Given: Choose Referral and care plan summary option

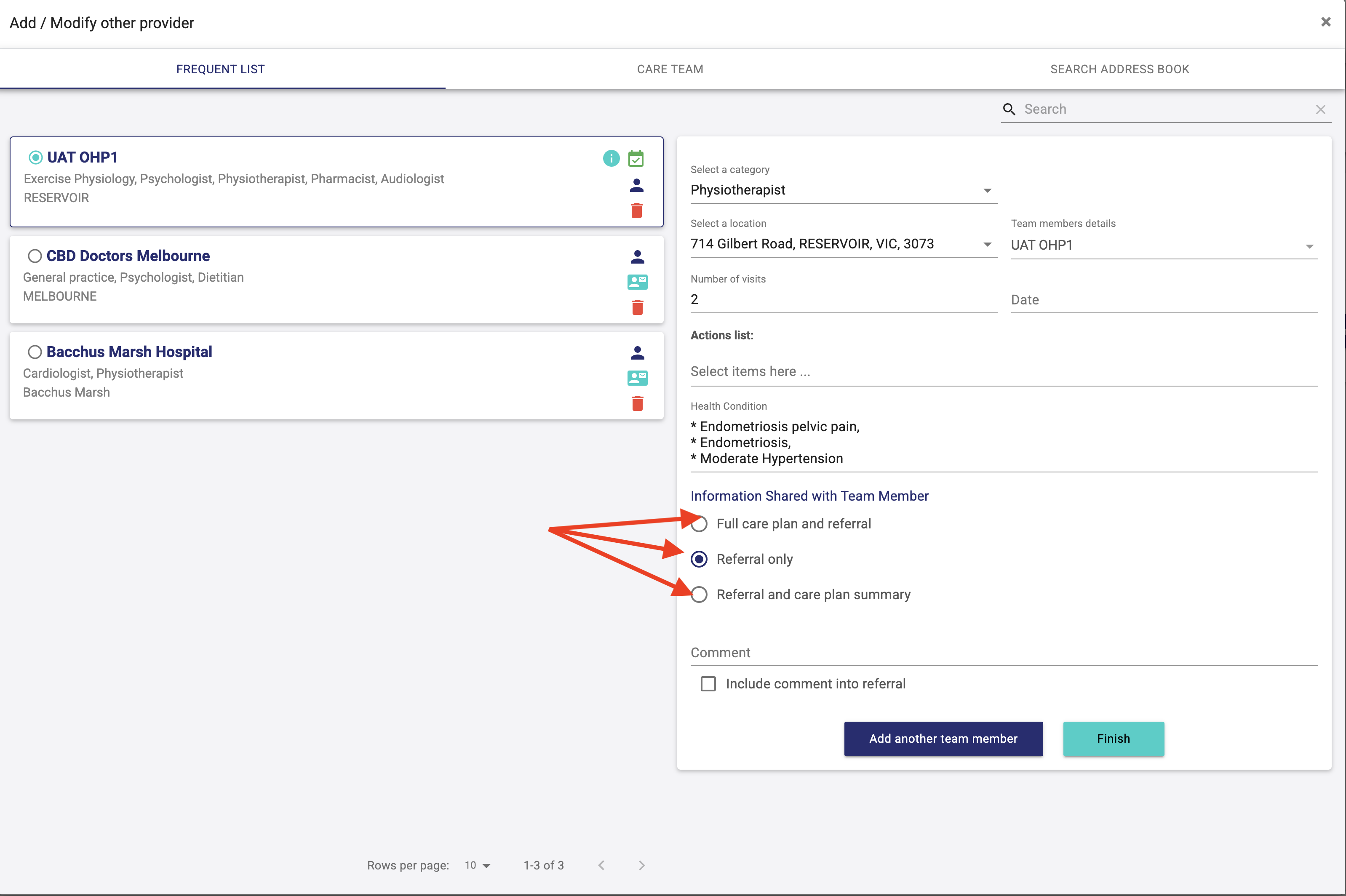Looking at the screenshot, I should point(699,595).
